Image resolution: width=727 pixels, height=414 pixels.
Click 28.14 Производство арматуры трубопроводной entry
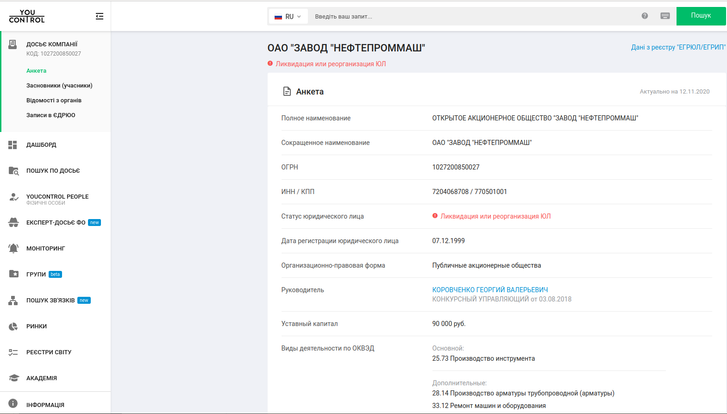523,393
